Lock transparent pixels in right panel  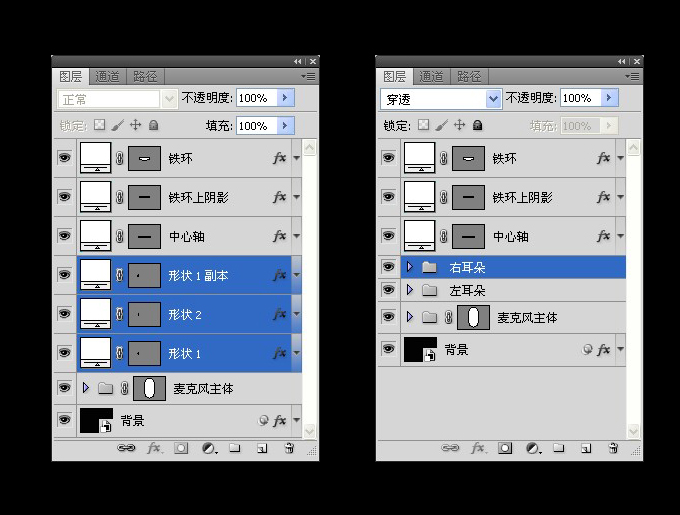tap(424, 125)
